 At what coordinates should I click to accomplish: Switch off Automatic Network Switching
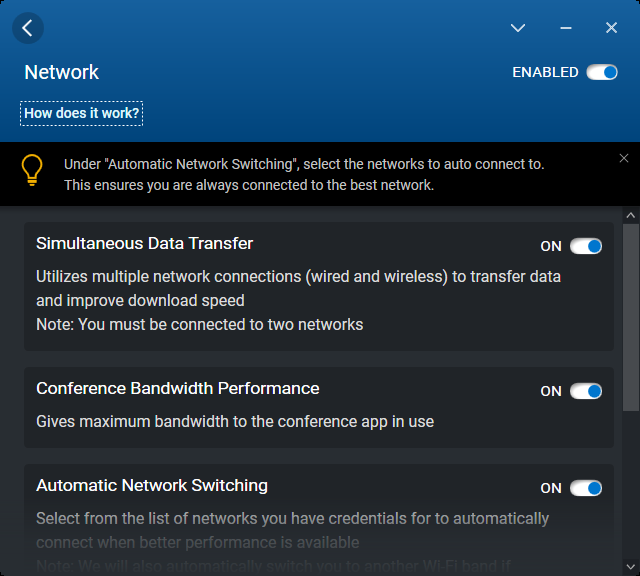(x=586, y=488)
